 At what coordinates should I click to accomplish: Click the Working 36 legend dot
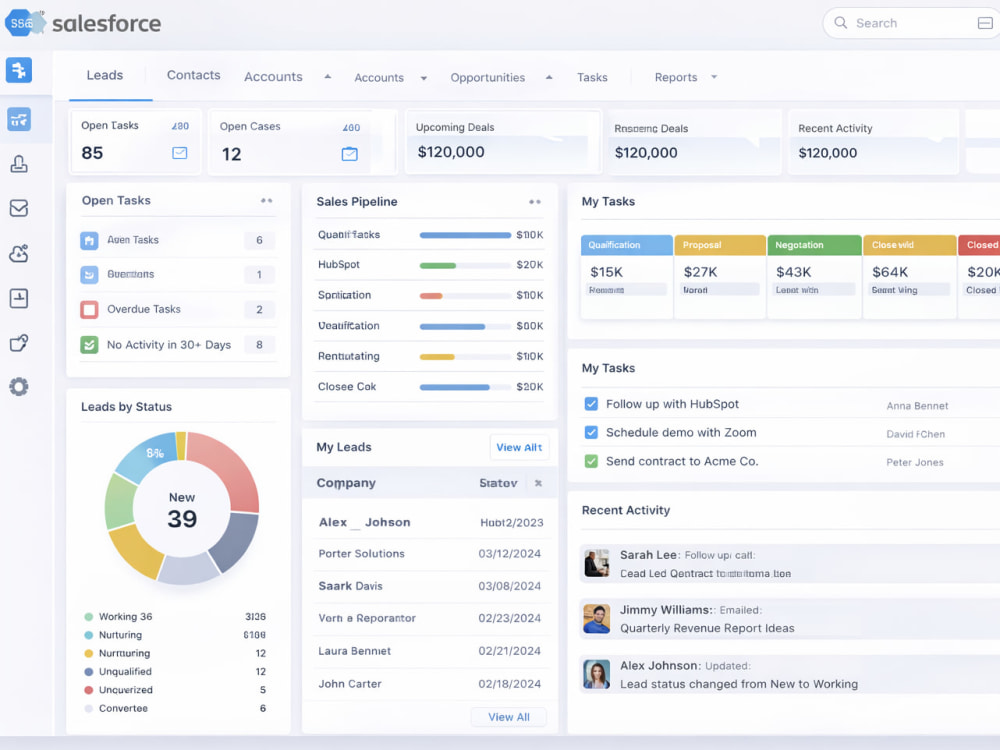[x=89, y=617]
